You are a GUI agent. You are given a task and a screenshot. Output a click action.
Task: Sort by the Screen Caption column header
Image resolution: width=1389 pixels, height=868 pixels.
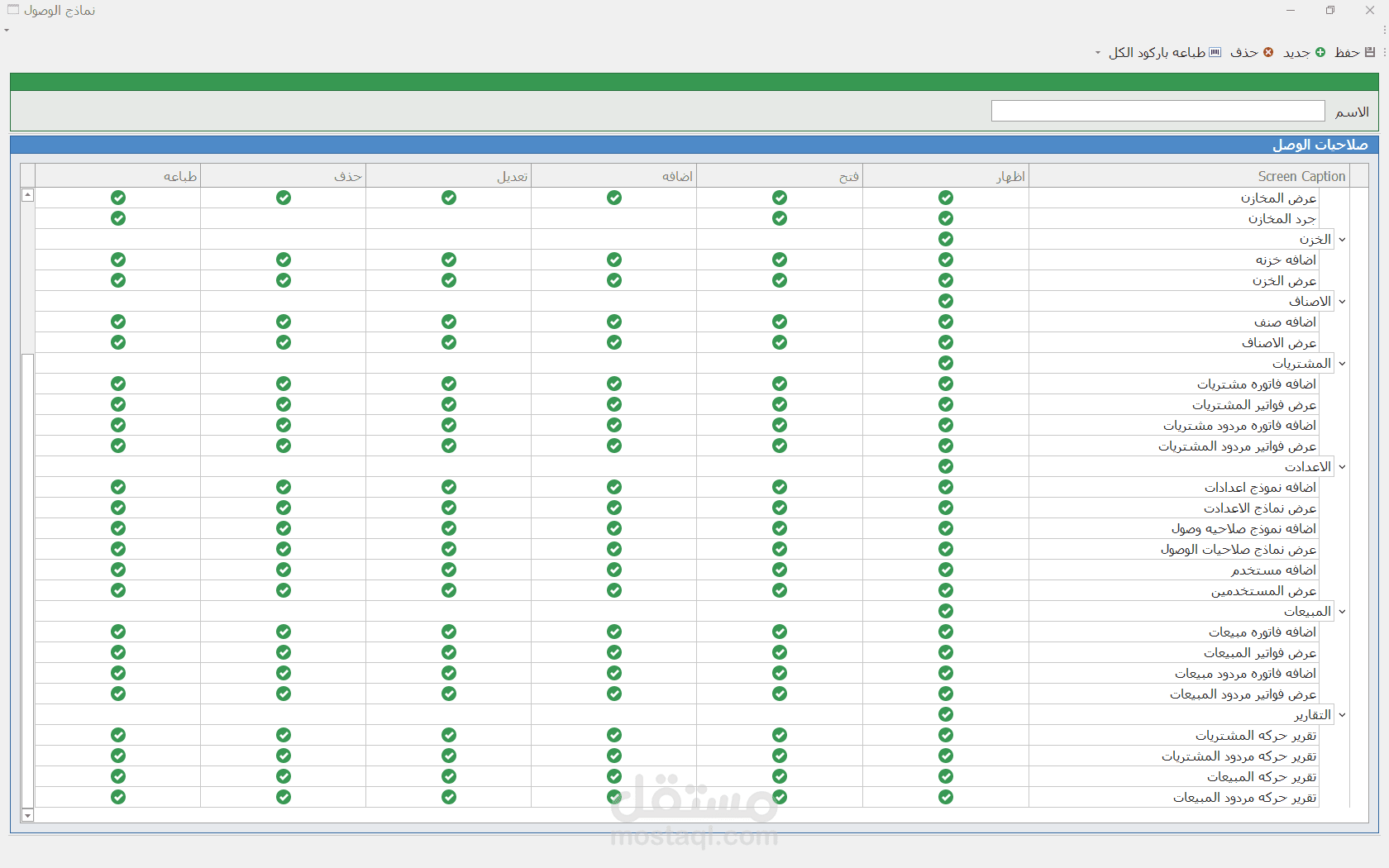coord(1189,176)
